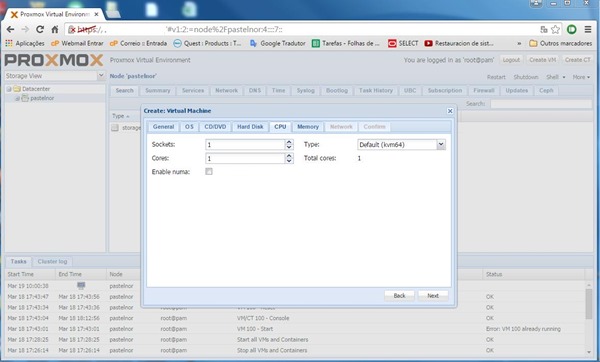The width and height of the screenshot is (600, 362).
Task: Click the node Search field
Action: click(541, 104)
